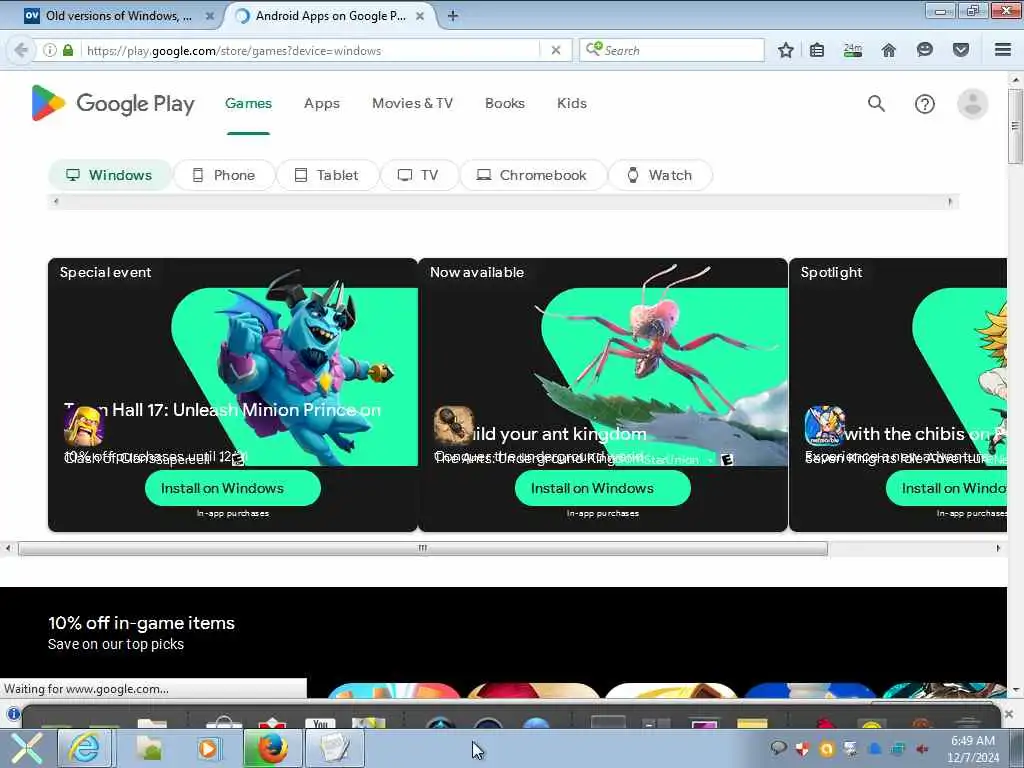Click right arrow of the carousel scrollbar
Image resolution: width=1024 pixels, height=768 pixels.
998,549
